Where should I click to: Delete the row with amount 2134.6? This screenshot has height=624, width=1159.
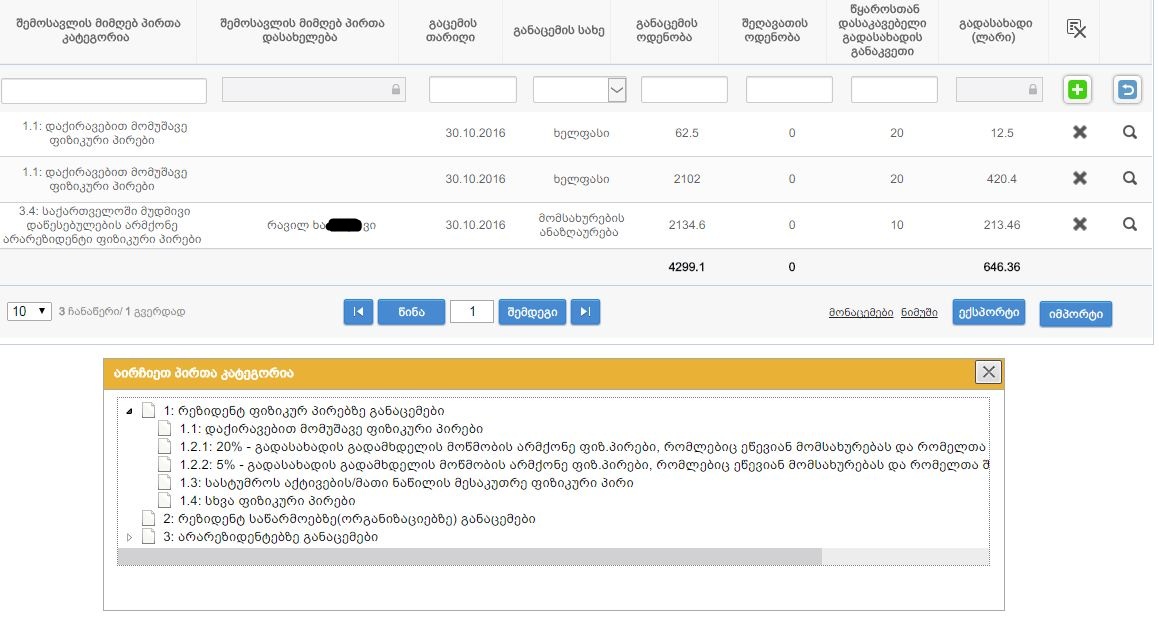click(1080, 224)
